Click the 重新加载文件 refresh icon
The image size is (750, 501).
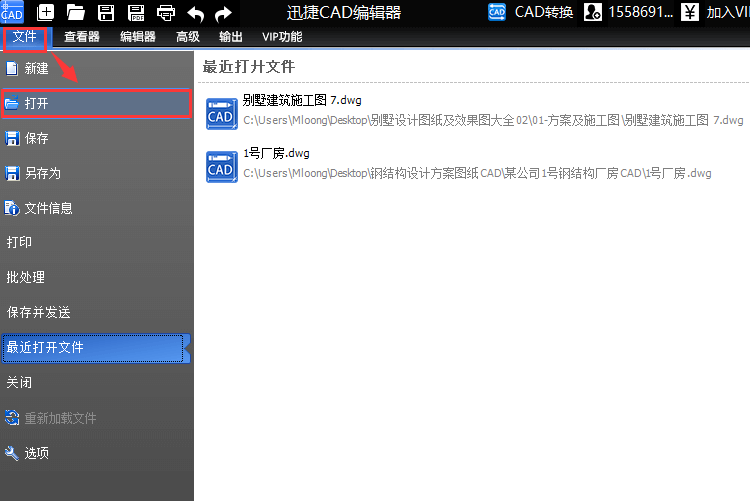click(x=12, y=418)
